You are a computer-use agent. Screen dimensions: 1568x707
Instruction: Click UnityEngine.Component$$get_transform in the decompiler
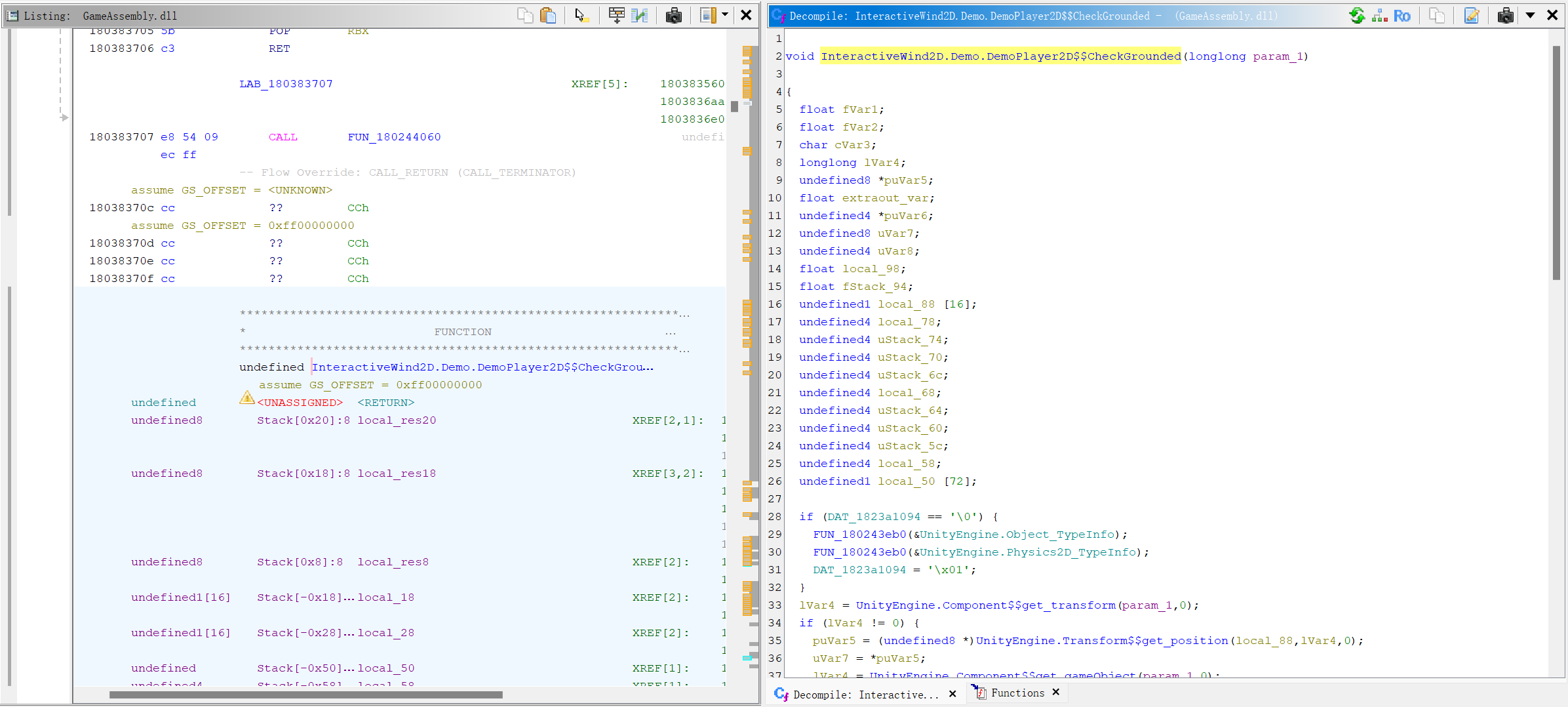point(985,605)
